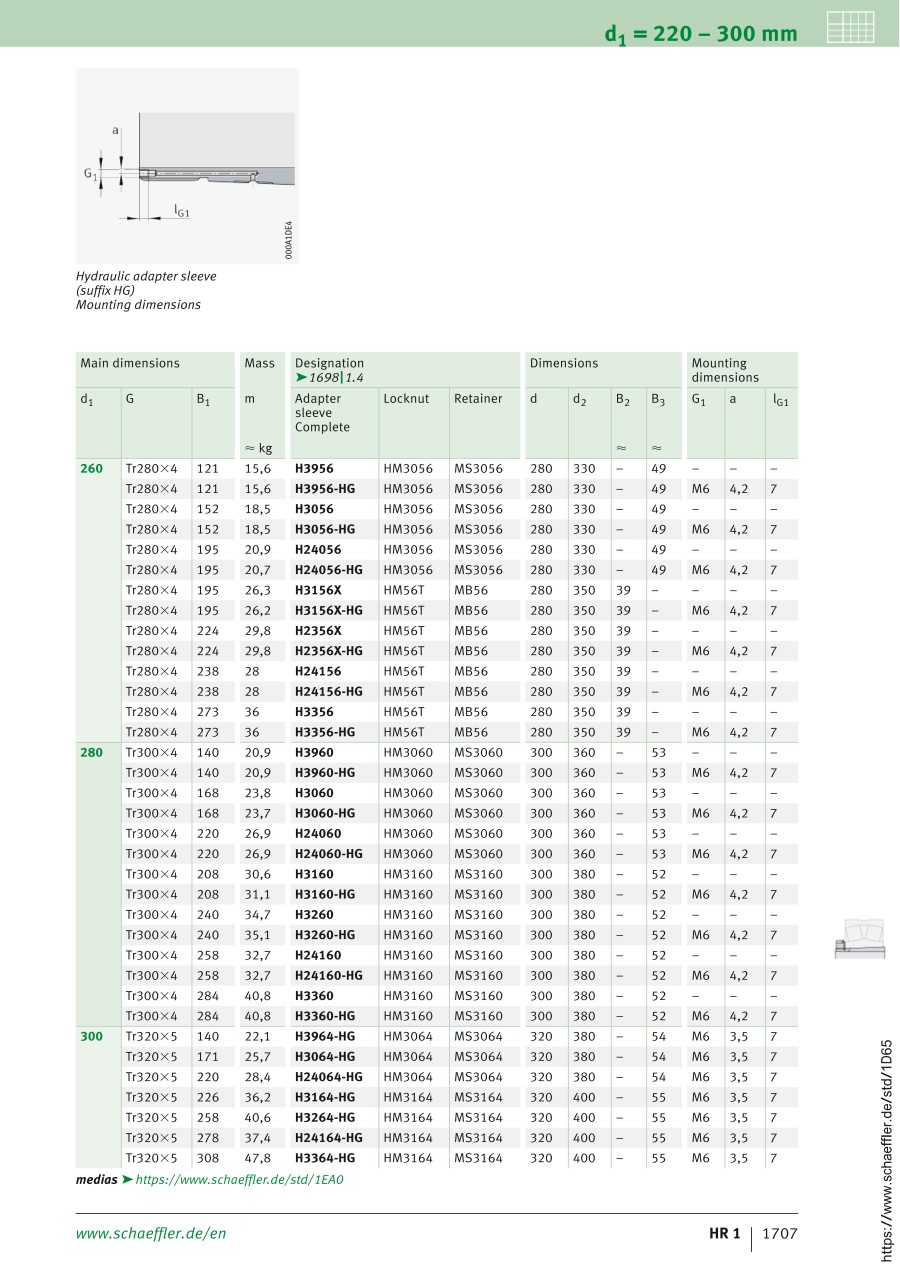The image size is (900, 1272).
Task: Select designation H3364-HG
Action: point(325,1158)
